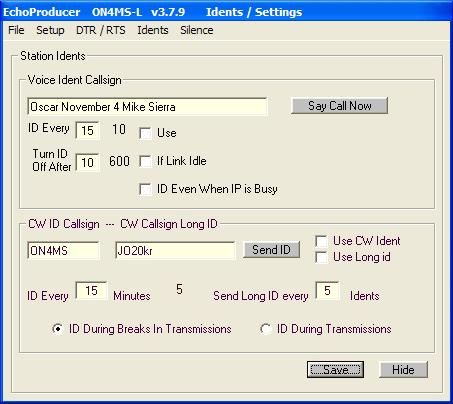Open the DTR / RTS menu
453x404 pixels.
click(x=101, y=30)
